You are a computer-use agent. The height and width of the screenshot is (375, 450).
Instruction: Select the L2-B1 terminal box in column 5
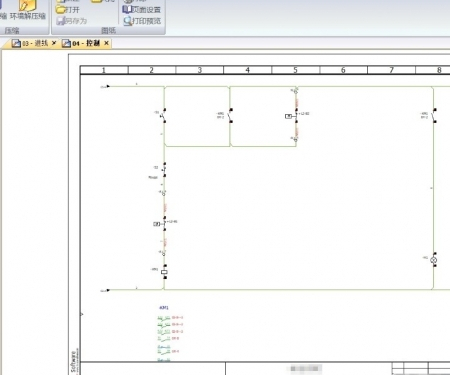[289, 116]
